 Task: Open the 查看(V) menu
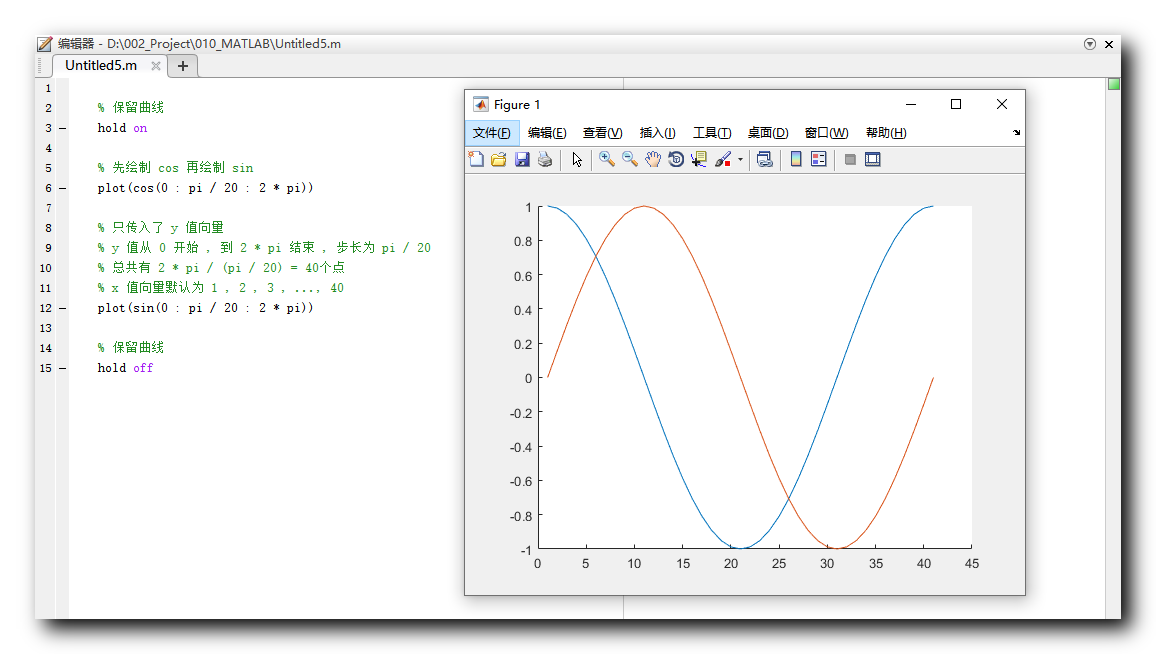[602, 133]
